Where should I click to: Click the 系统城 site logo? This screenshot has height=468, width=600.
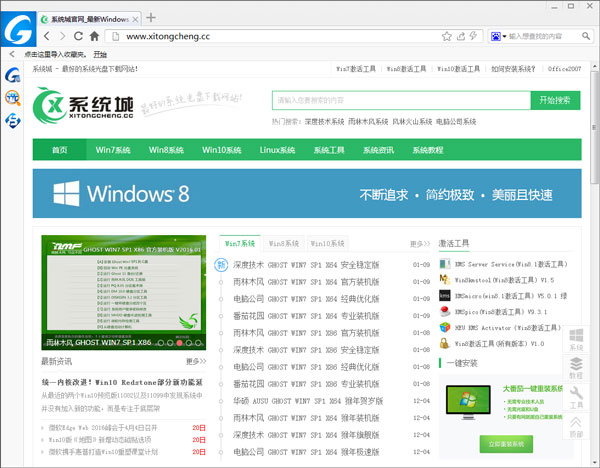[83, 105]
